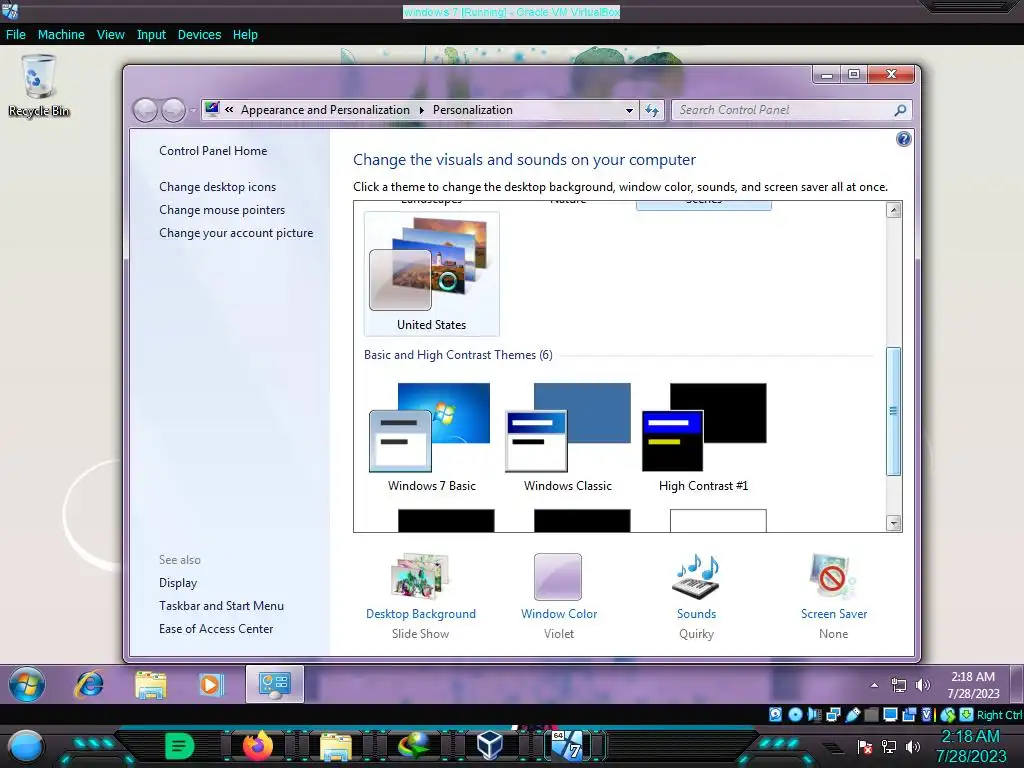Open Taskbar and Start Menu link
1024x768 pixels.
221,606
